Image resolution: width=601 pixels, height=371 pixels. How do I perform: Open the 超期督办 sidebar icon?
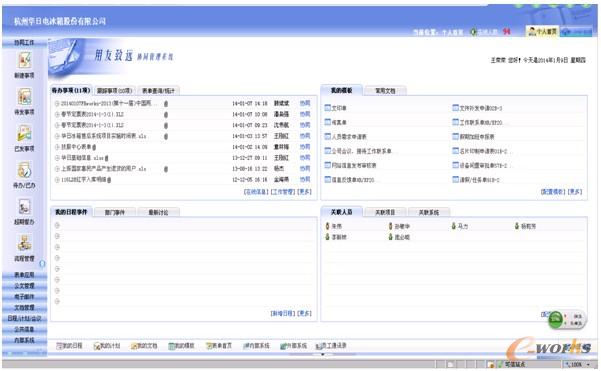[x=25, y=207]
